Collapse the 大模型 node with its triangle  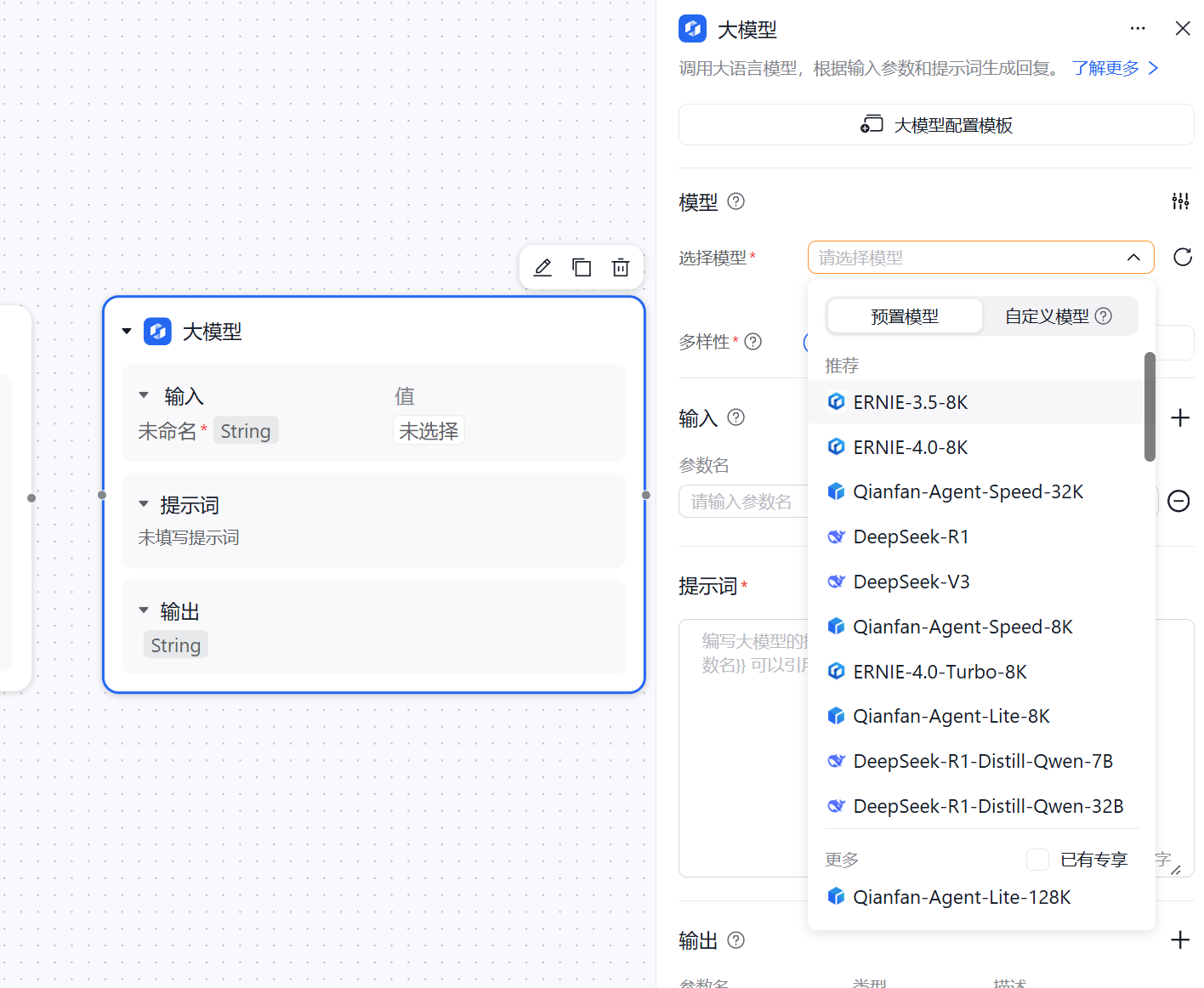(x=127, y=332)
